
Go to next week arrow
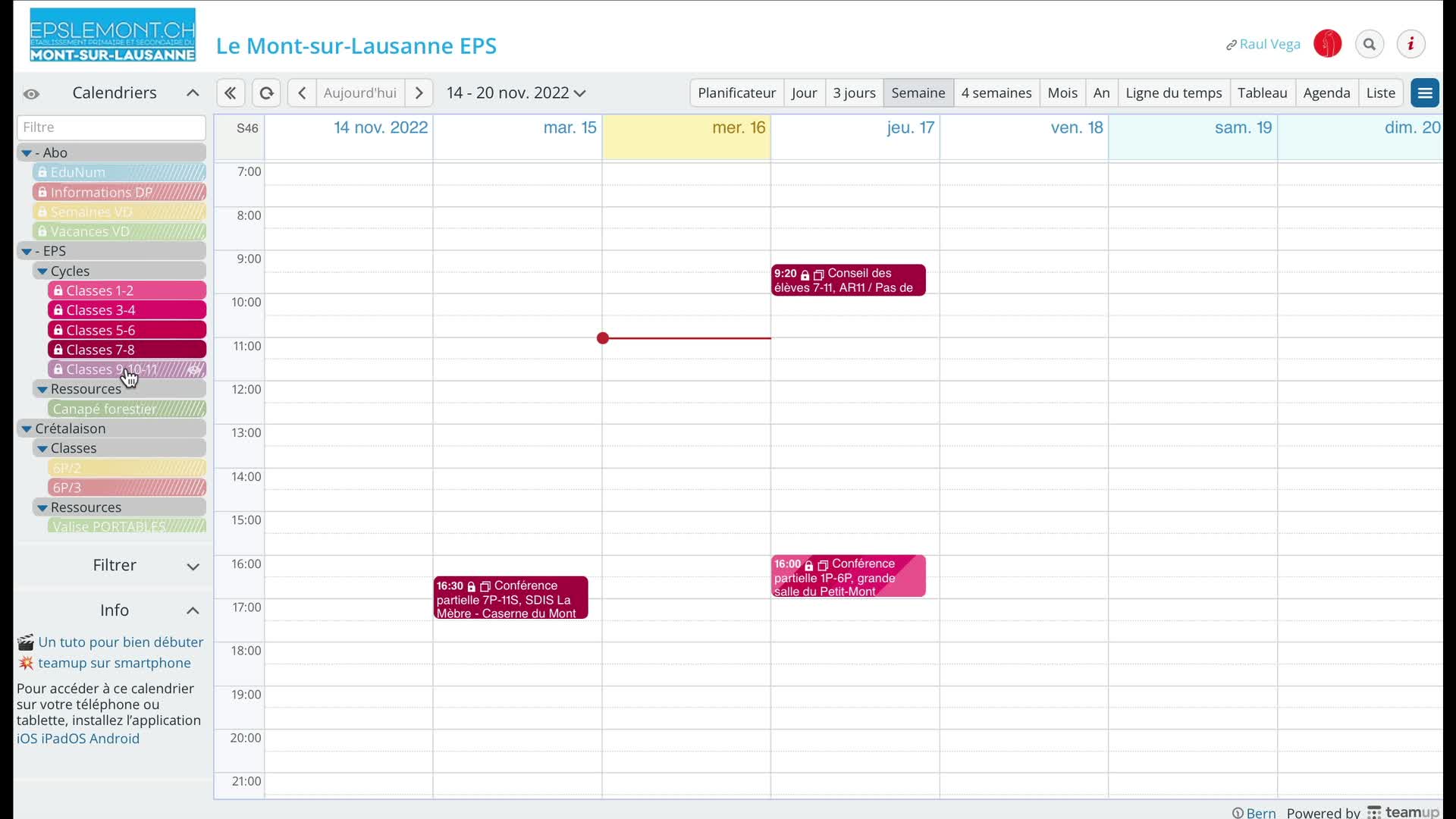point(419,93)
